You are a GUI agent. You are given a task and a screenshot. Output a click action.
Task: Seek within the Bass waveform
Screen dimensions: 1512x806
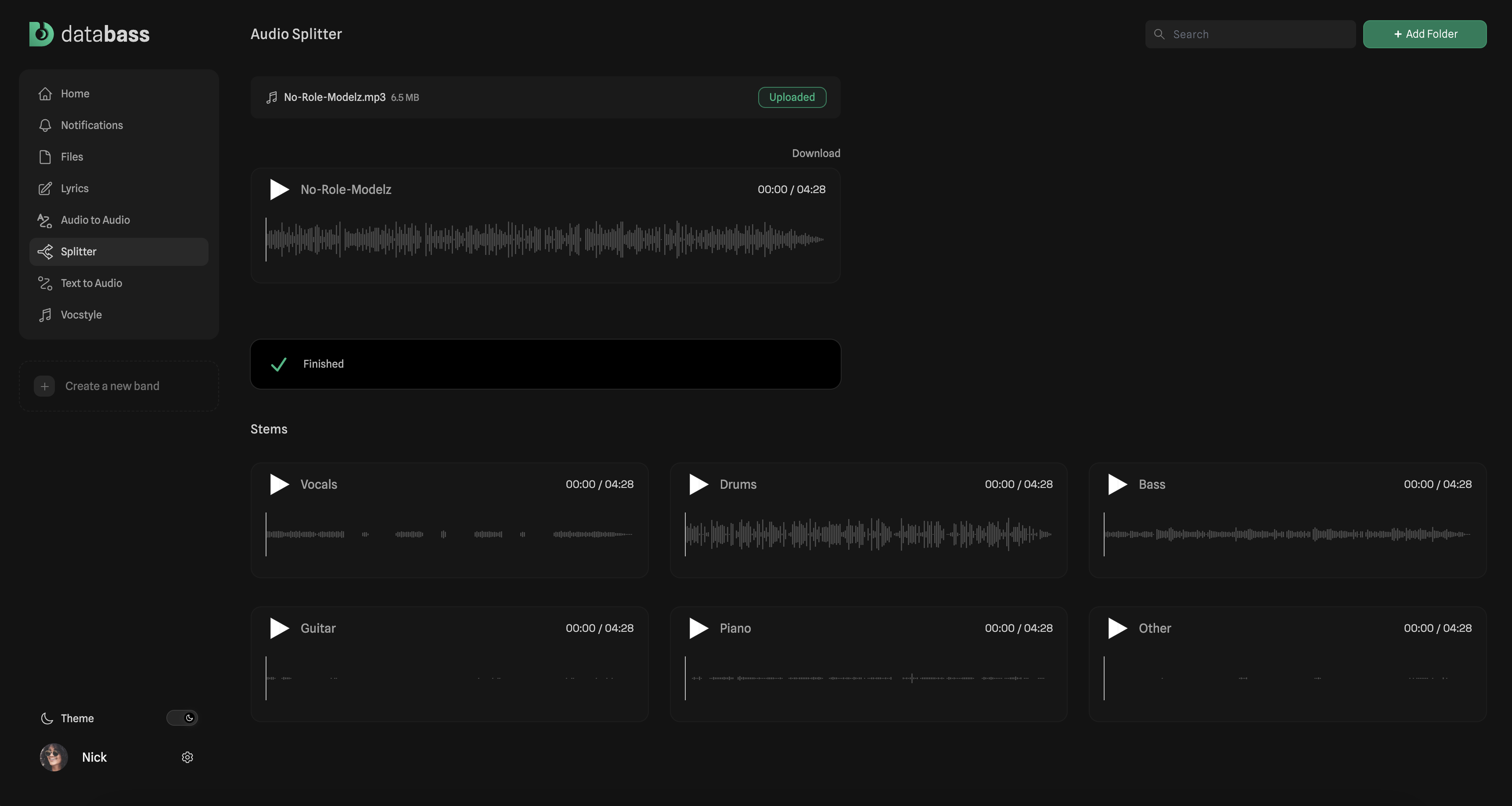[x=1288, y=534]
